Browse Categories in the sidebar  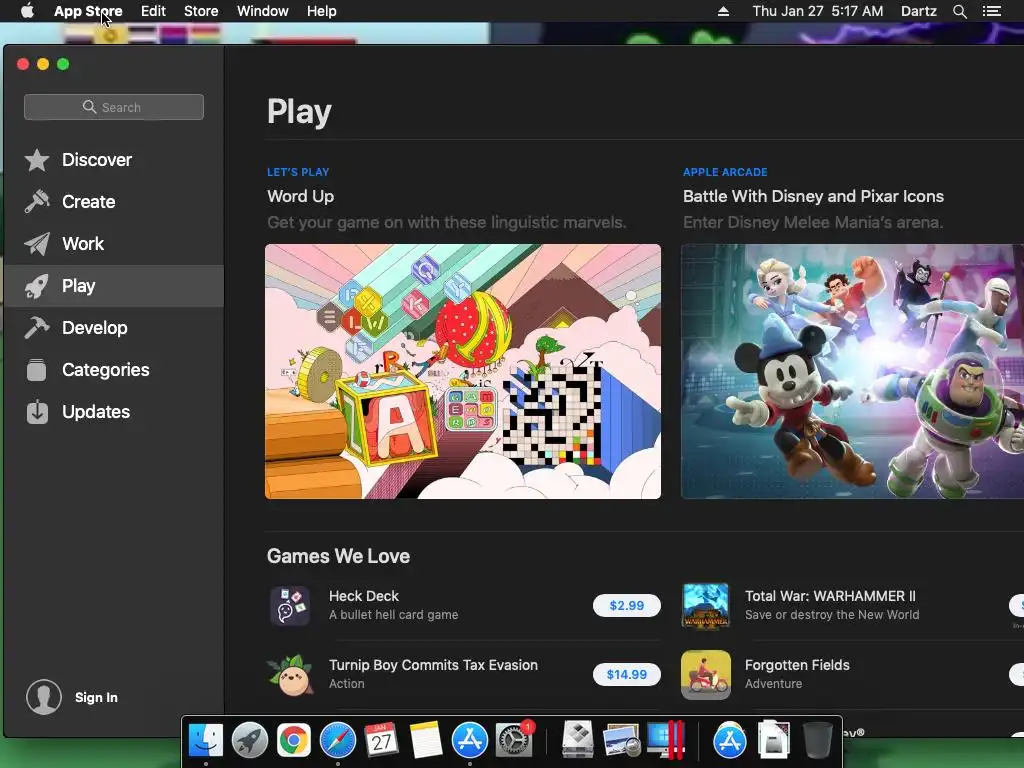pyautogui.click(x=114, y=370)
